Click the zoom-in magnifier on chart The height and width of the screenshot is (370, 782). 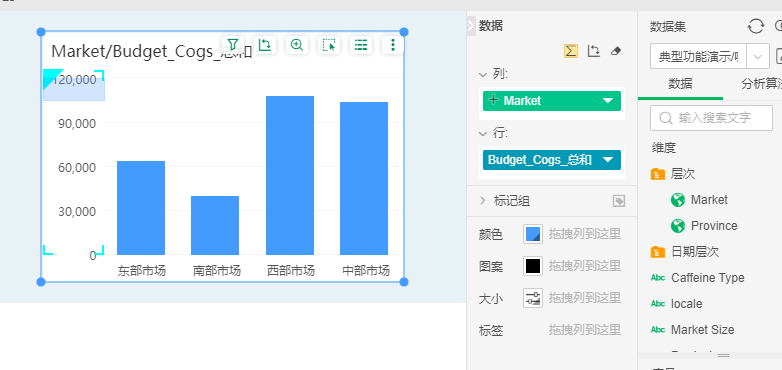297,45
